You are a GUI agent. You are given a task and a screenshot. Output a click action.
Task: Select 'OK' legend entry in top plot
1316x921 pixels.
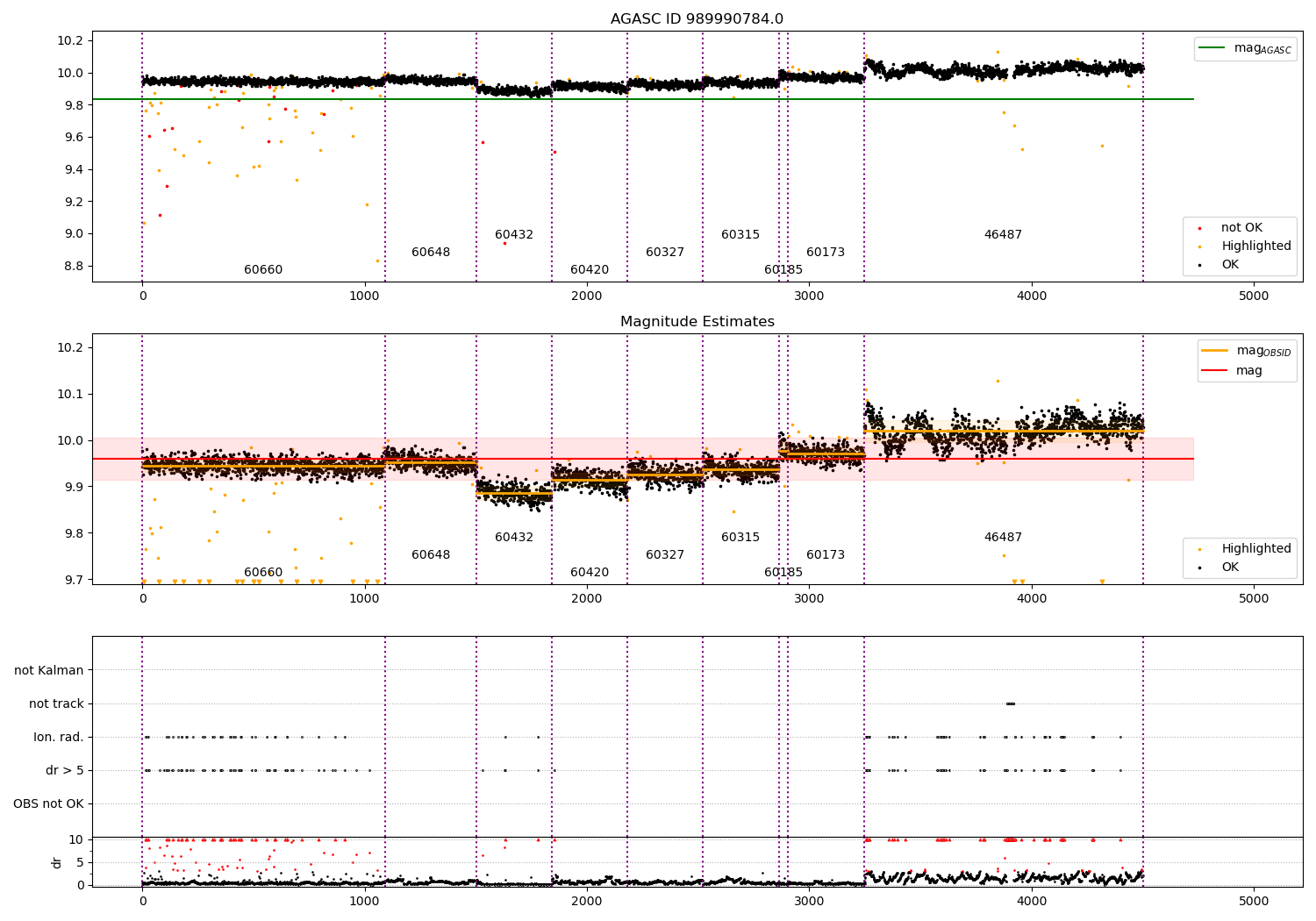1230,265
